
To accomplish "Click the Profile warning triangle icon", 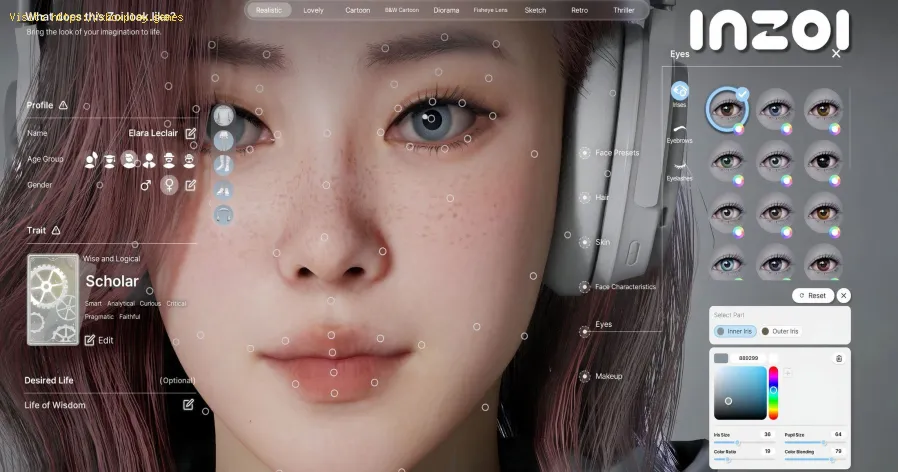I will coord(63,105).
